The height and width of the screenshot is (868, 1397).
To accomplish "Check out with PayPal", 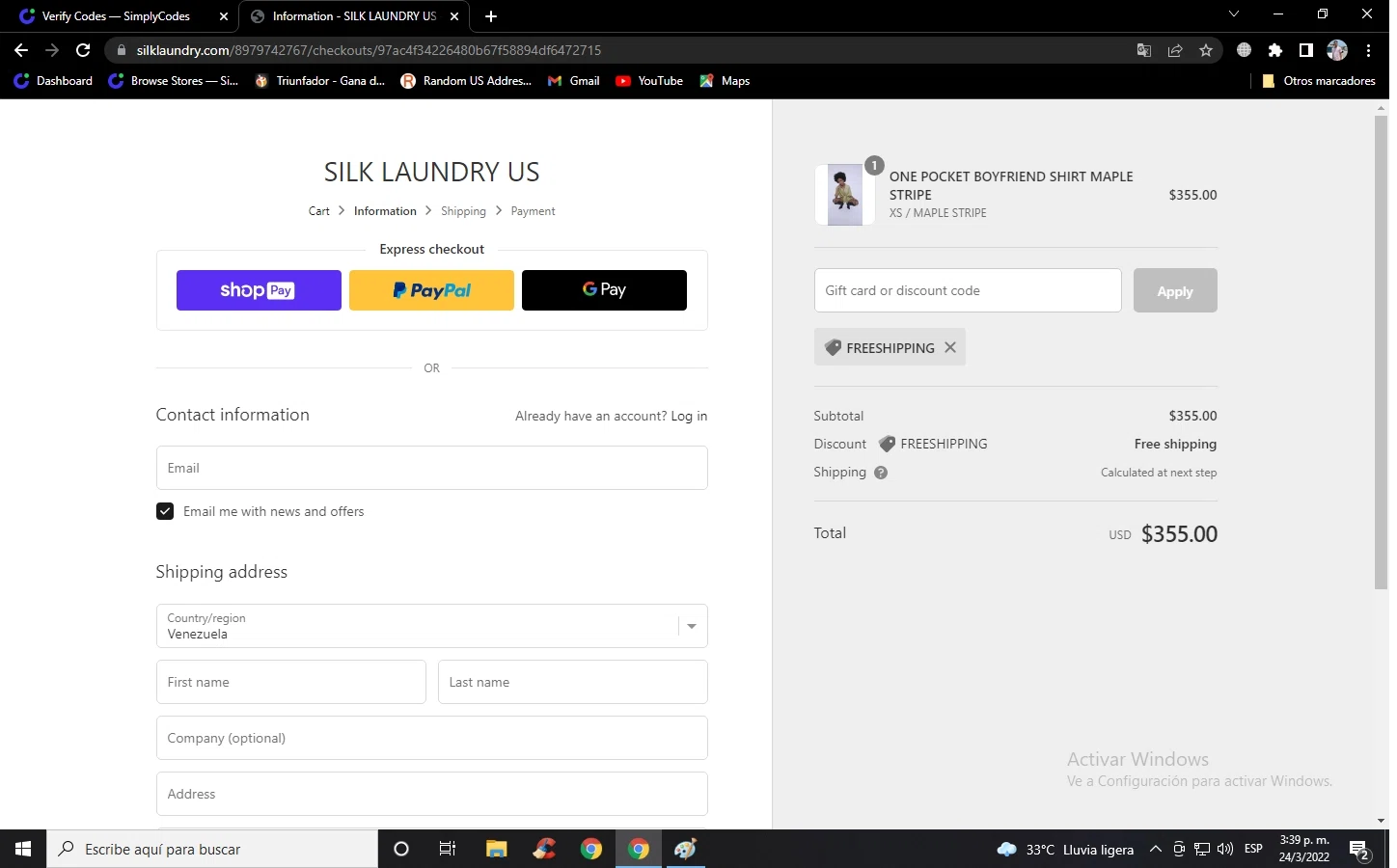I will point(431,290).
